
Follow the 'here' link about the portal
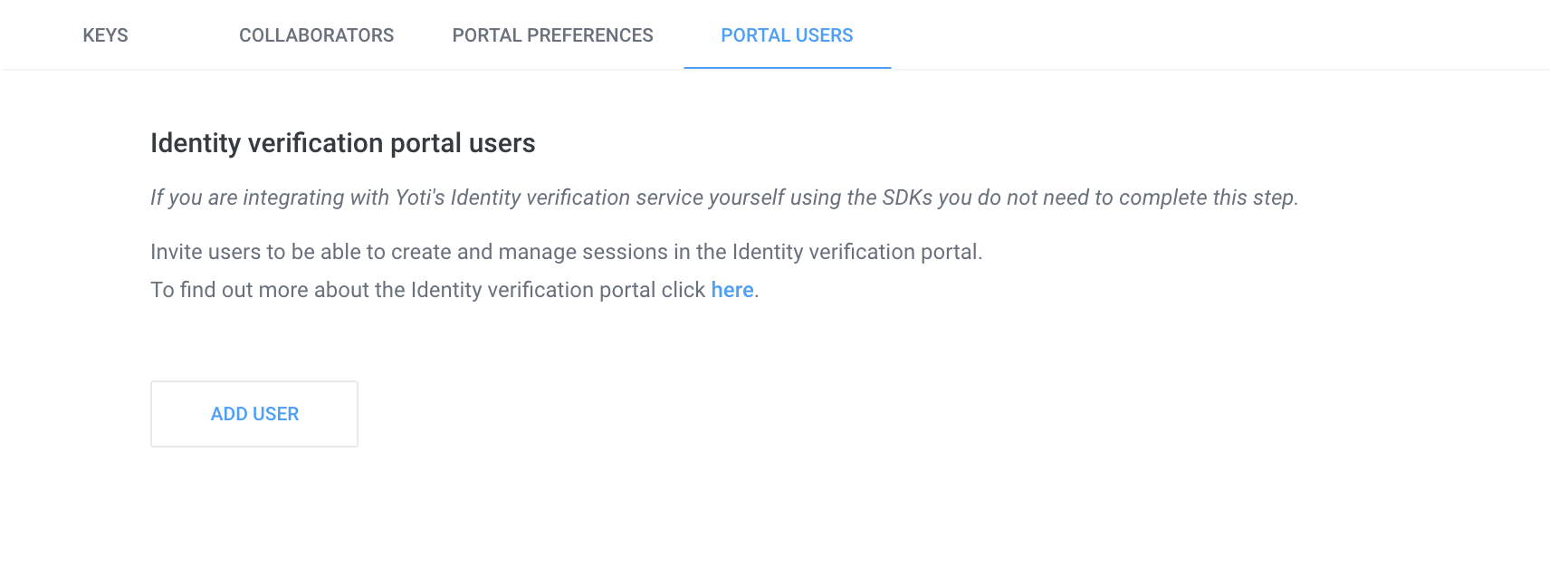(731, 290)
